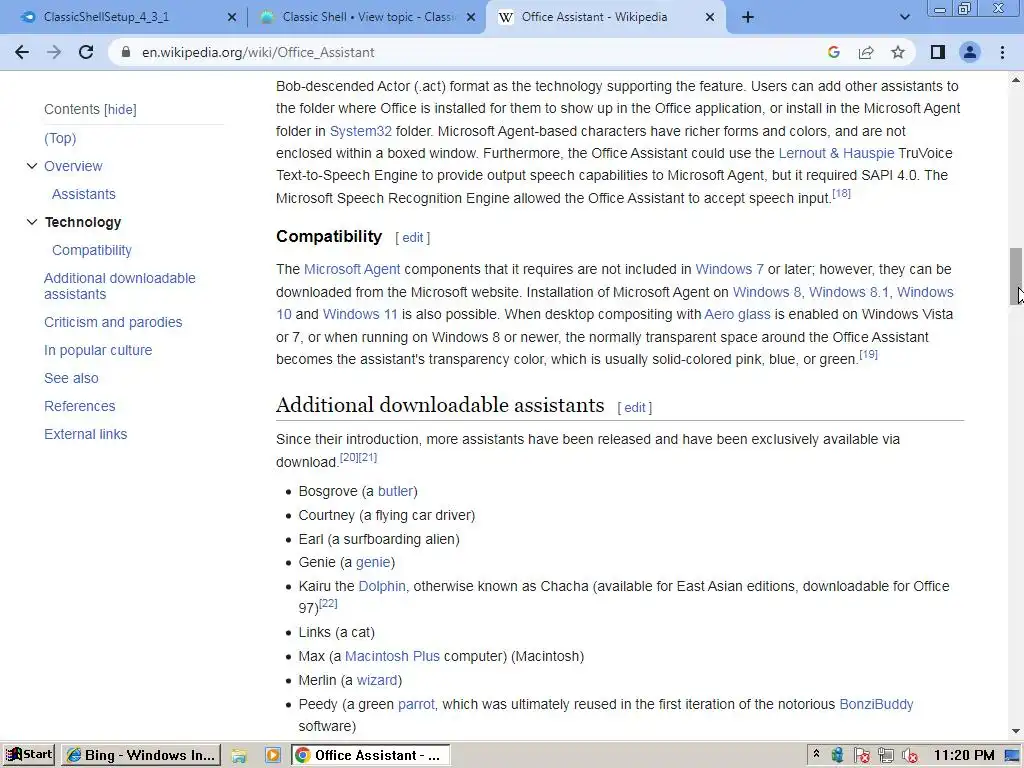
Task: Click the scrollbar up arrow
Action: (1016, 80)
